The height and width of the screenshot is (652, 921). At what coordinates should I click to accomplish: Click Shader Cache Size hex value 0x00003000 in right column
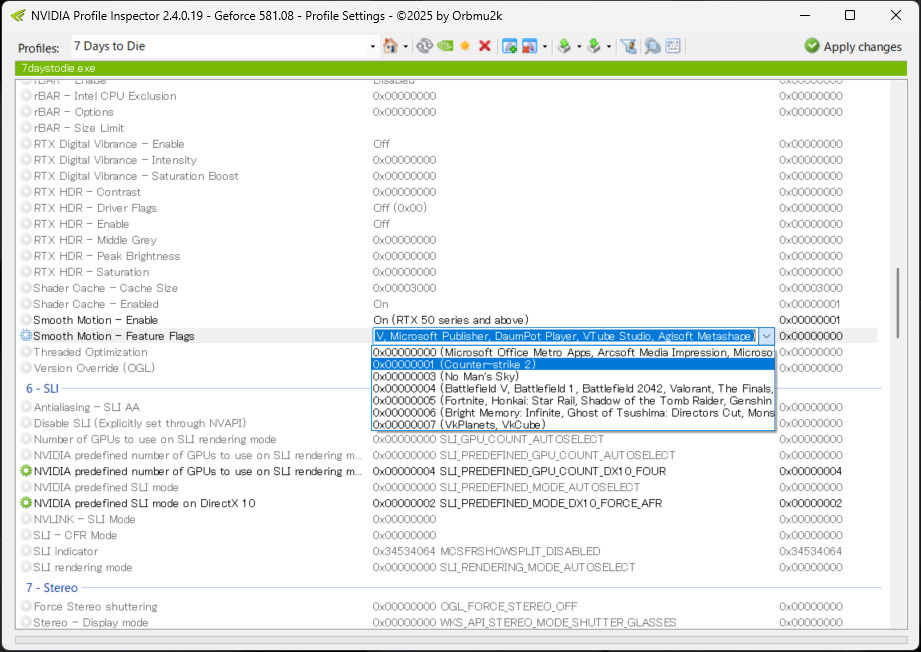point(811,288)
